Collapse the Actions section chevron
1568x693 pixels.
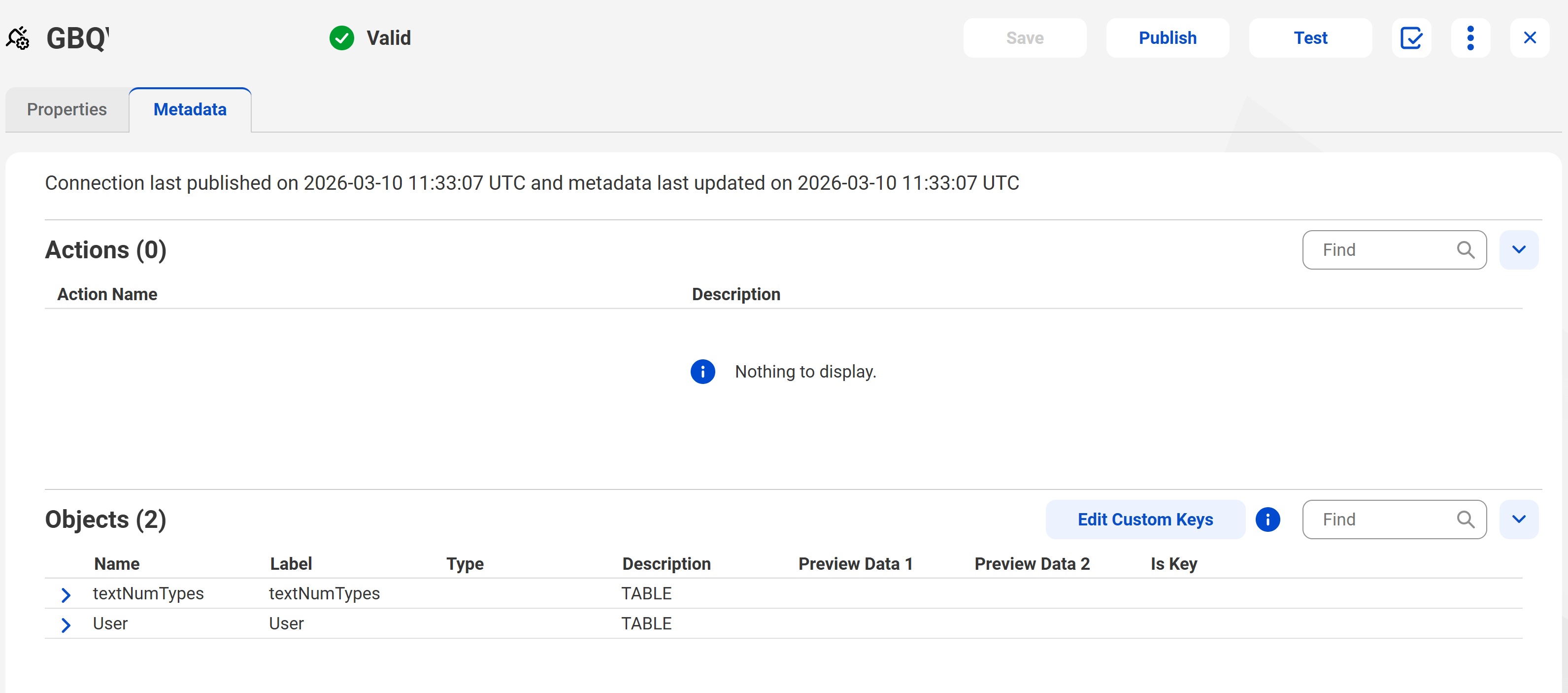coord(1519,250)
